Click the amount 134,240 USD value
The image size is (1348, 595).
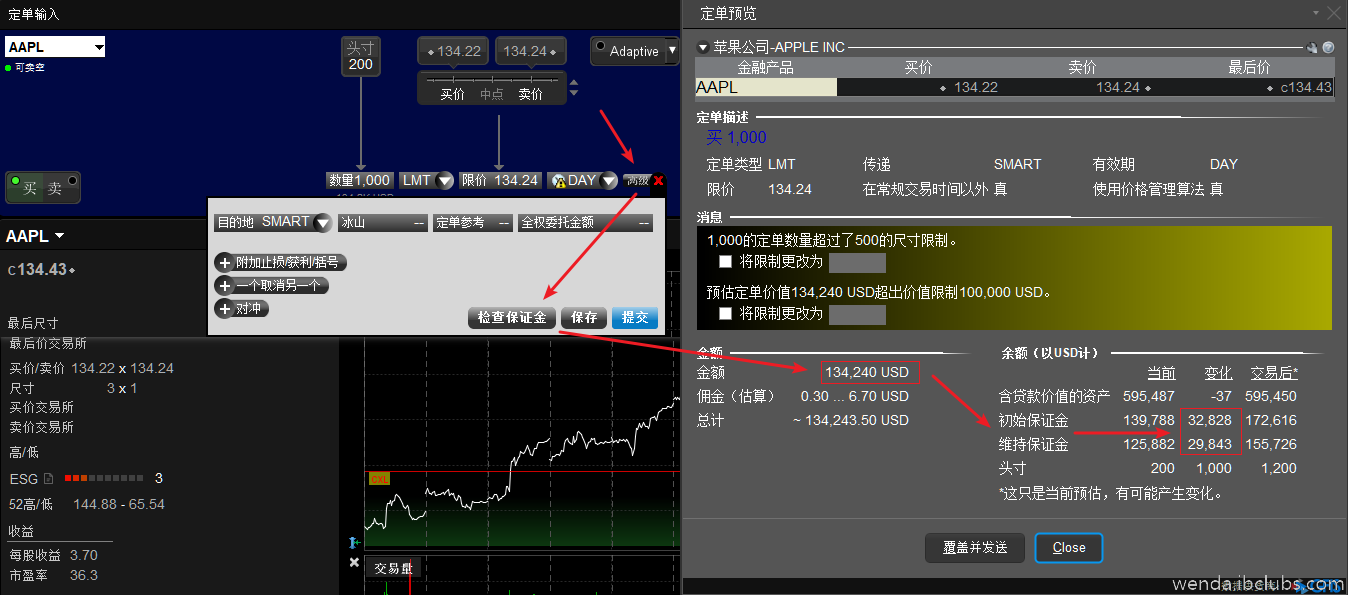[866, 372]
